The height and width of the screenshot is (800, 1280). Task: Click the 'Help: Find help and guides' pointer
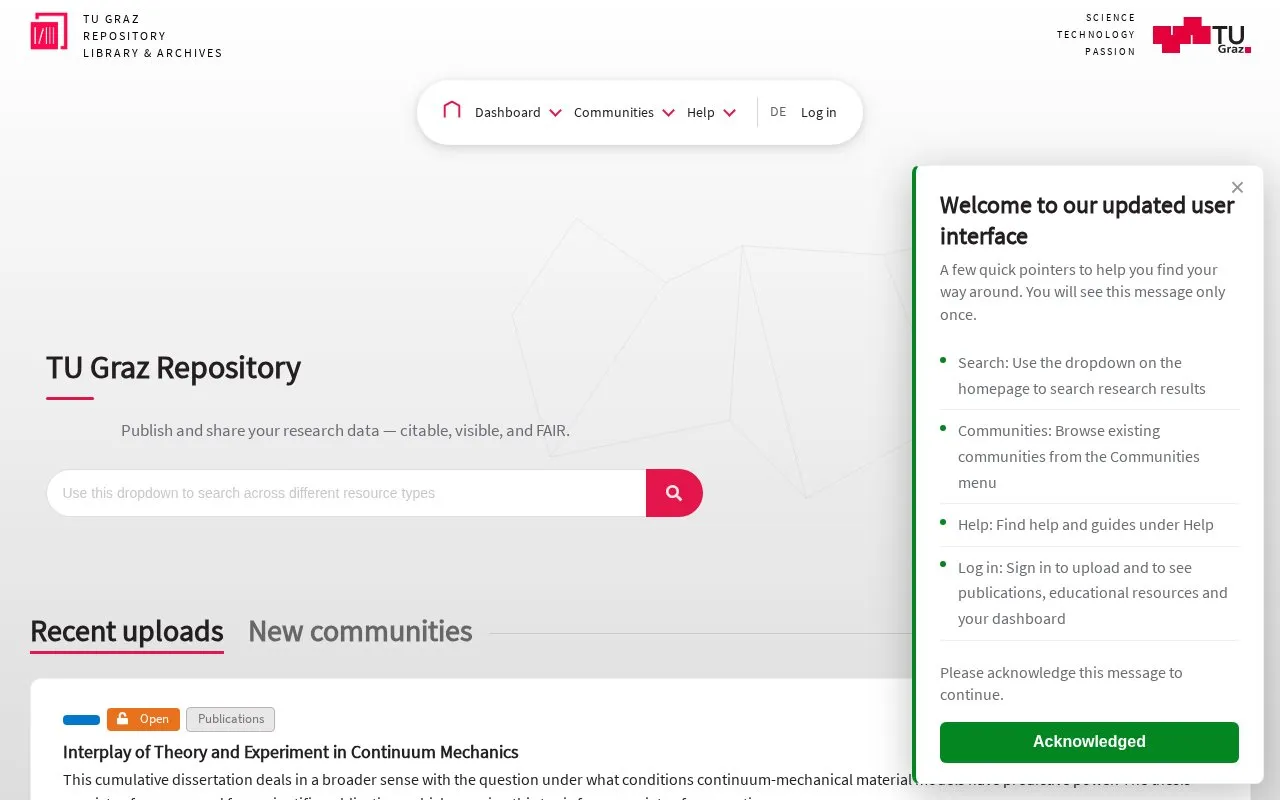(x=1086, y=525)
